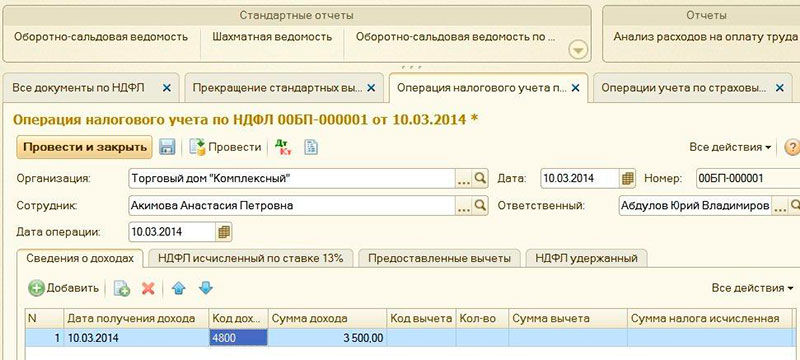This screenshot has width=800, height=360.
Task: Click the Код вычета column header
Action: [421, 319]
